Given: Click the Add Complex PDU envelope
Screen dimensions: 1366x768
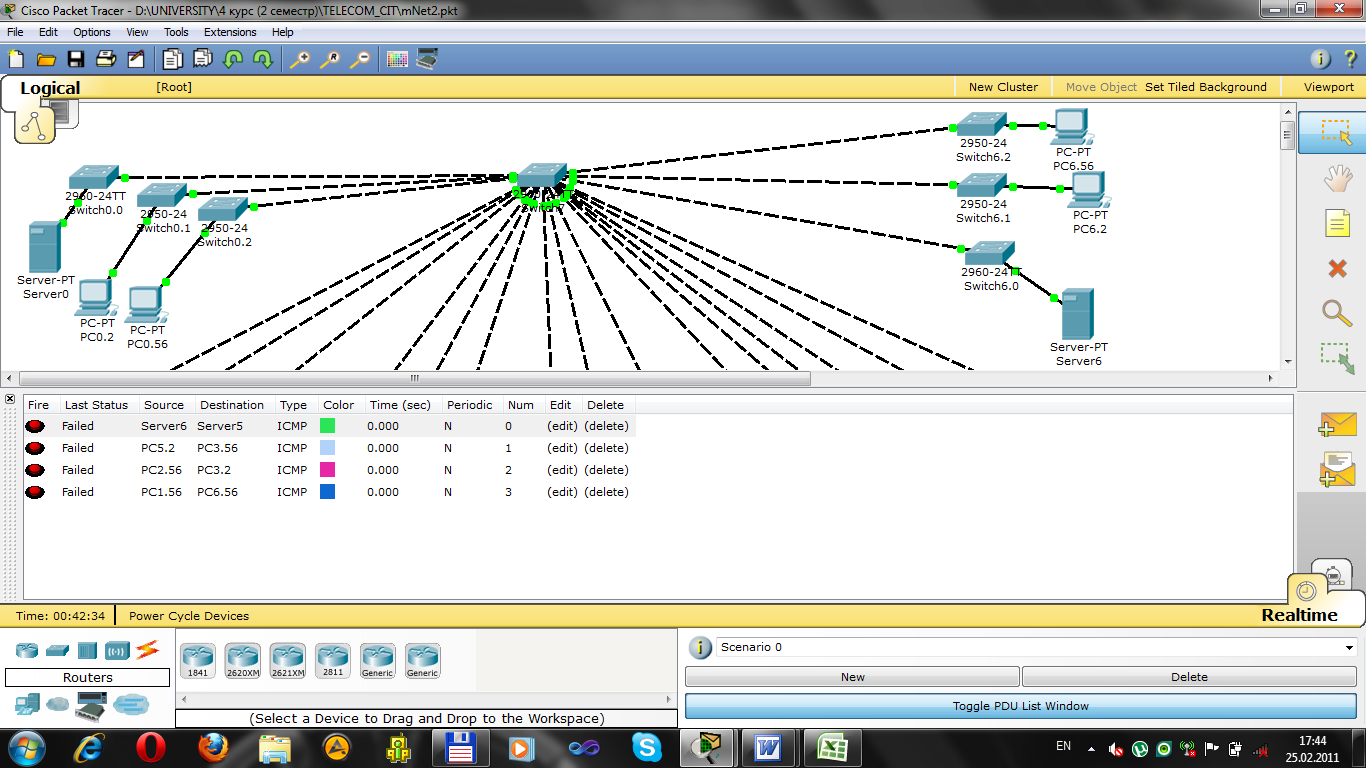Looking at the screenshot, I should click(1337, 469).
